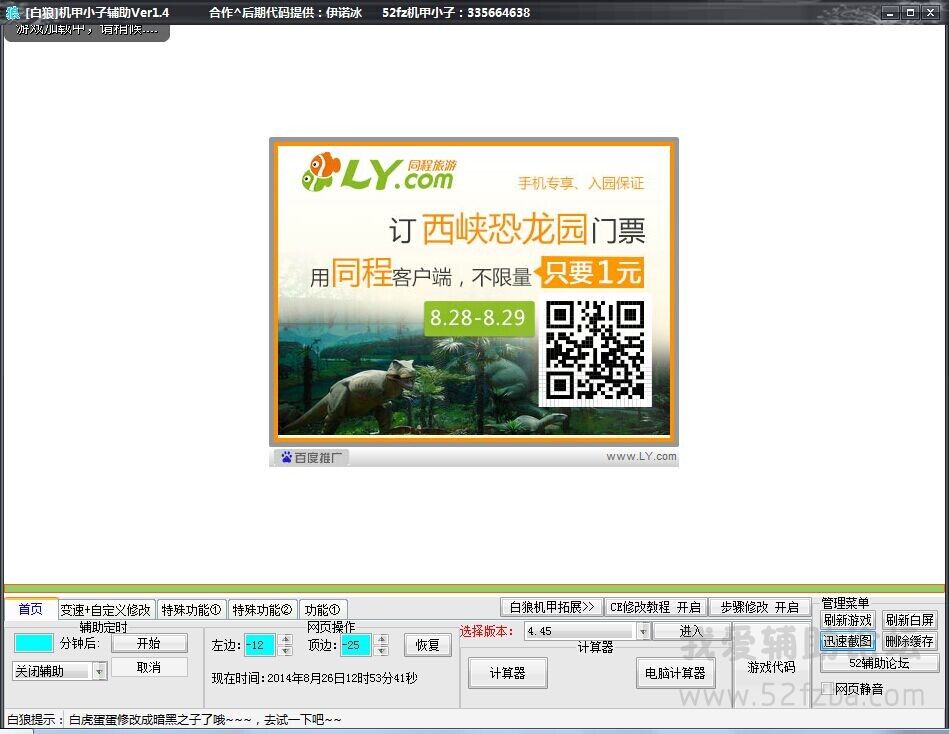Open the 关闭辅助 dropdown
Image resolution: width=949 pixels, height=734 pixels.
[59, 671]
